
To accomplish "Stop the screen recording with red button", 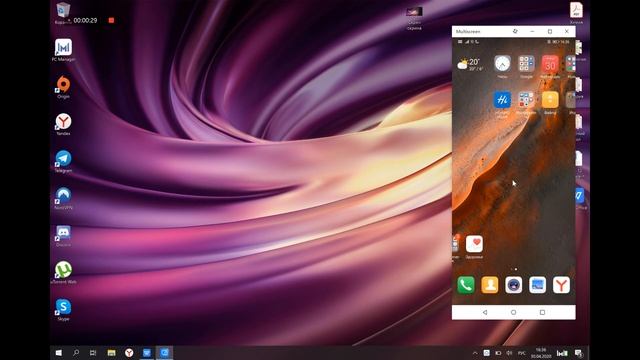I will click(x=111, y=20).
